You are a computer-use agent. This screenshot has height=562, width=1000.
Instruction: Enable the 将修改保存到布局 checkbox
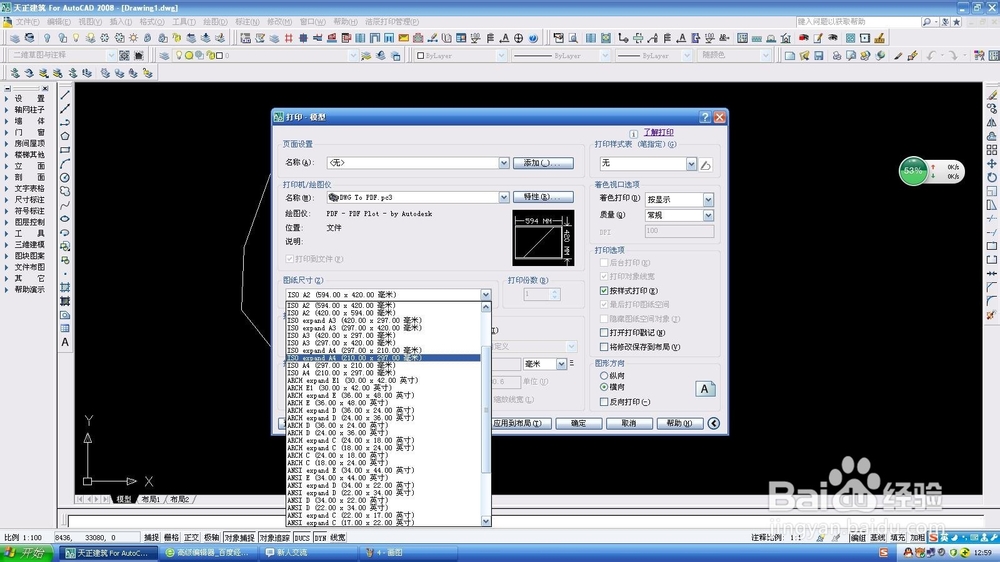coord(604,347)
